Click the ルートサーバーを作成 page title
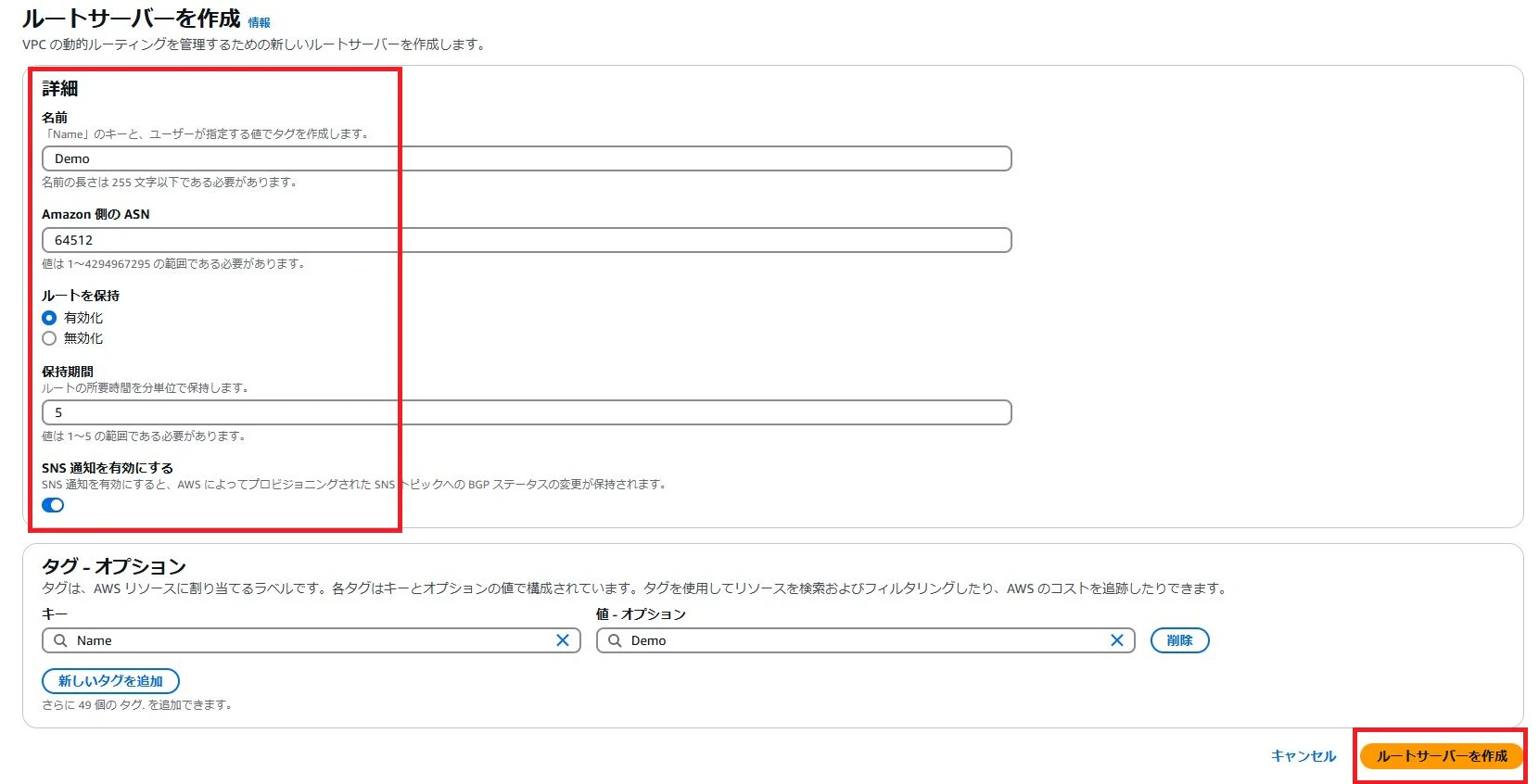 point(132,19)
